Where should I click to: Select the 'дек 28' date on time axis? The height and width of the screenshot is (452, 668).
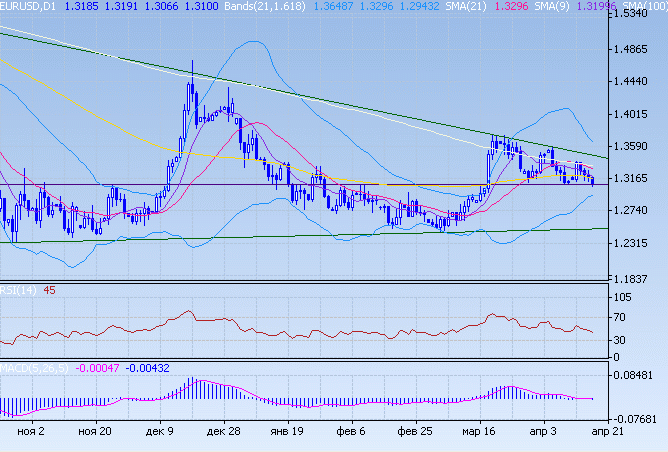(223, 432)
